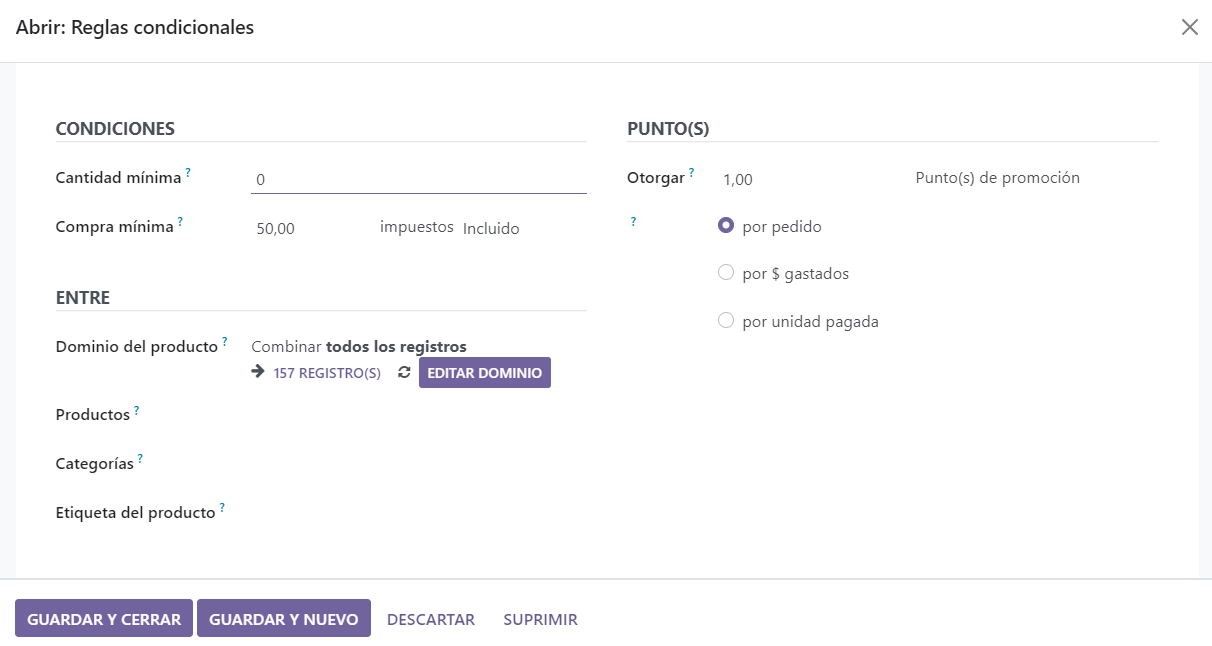Image resolution: width=1212 pixels, height=646 pixels.
Task: Click DESCARTAR to discard changes
Action: [x=430, y=618]
